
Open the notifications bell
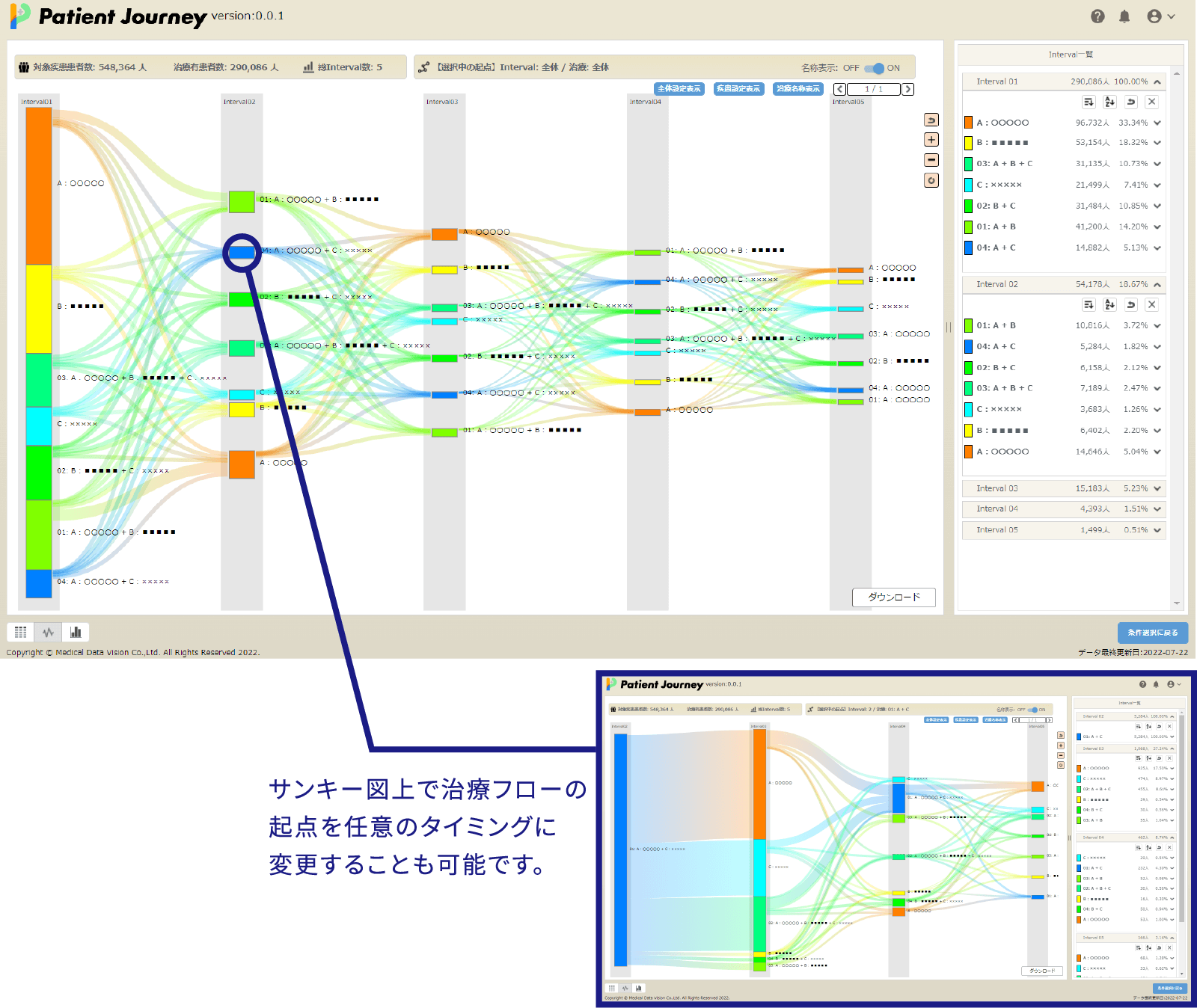tap(1124, 16)
